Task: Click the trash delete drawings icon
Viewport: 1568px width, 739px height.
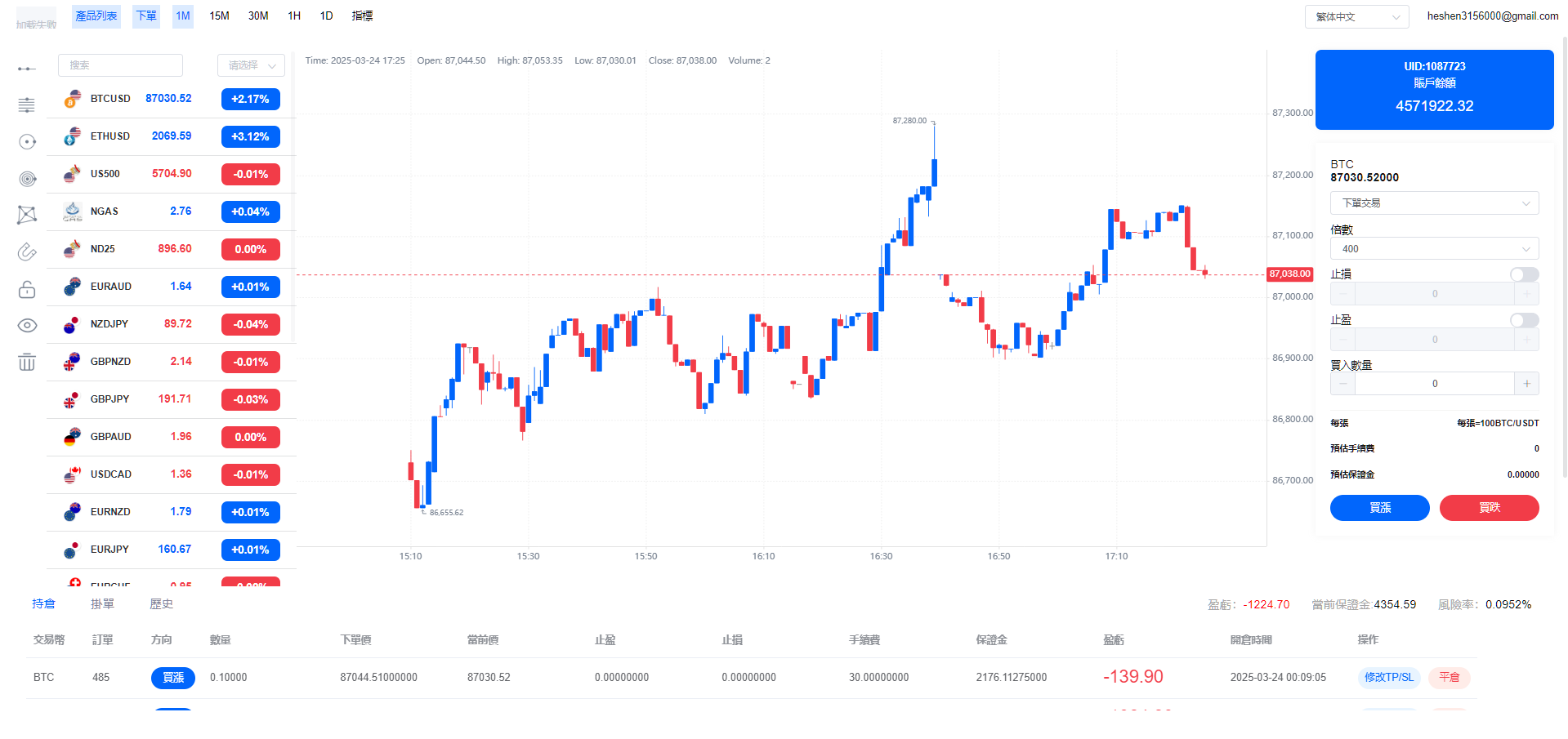Action: point(27,362)
